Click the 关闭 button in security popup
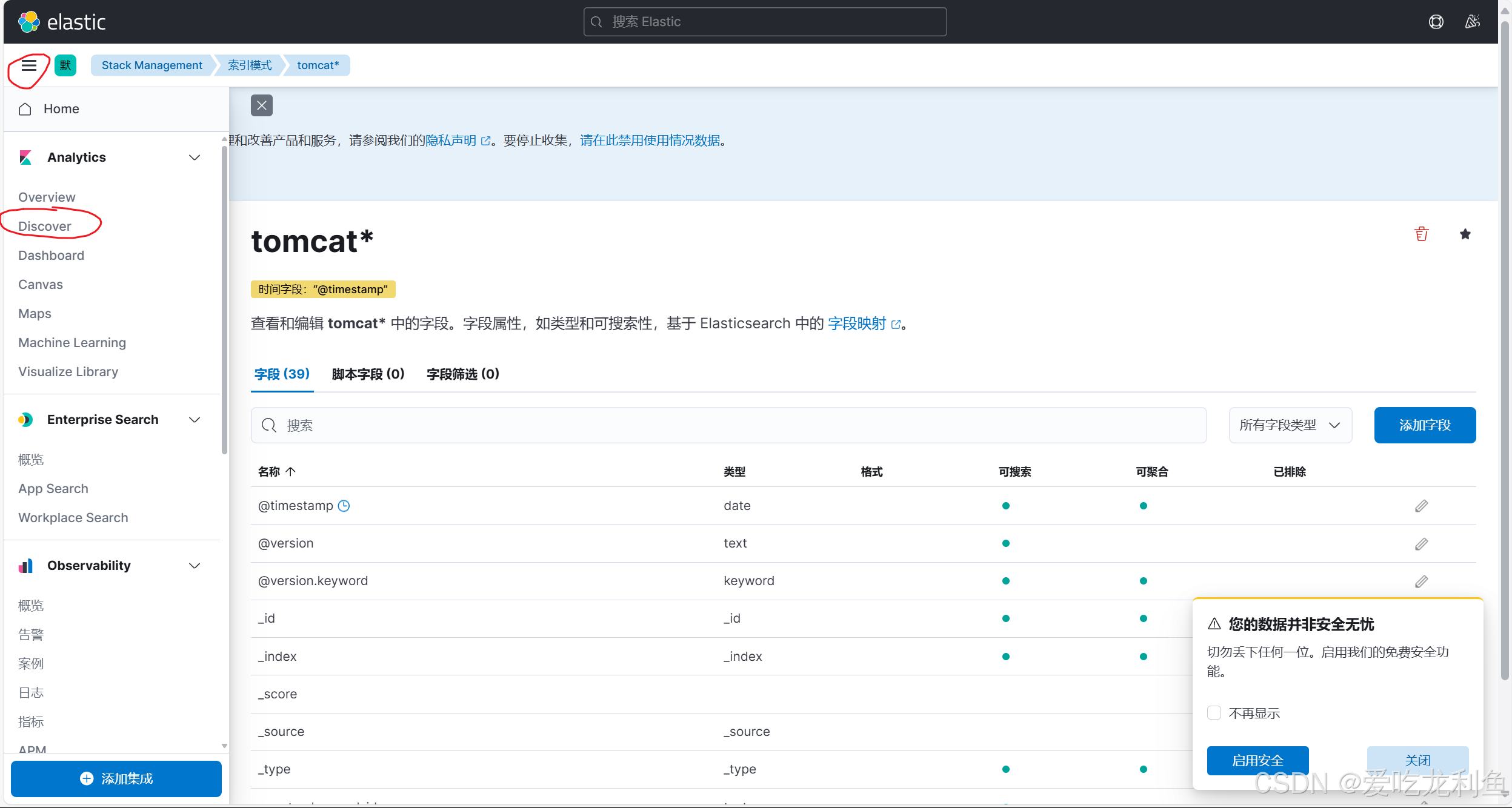The width and height of the screenshot is (1512, 808). [1417, 761]
